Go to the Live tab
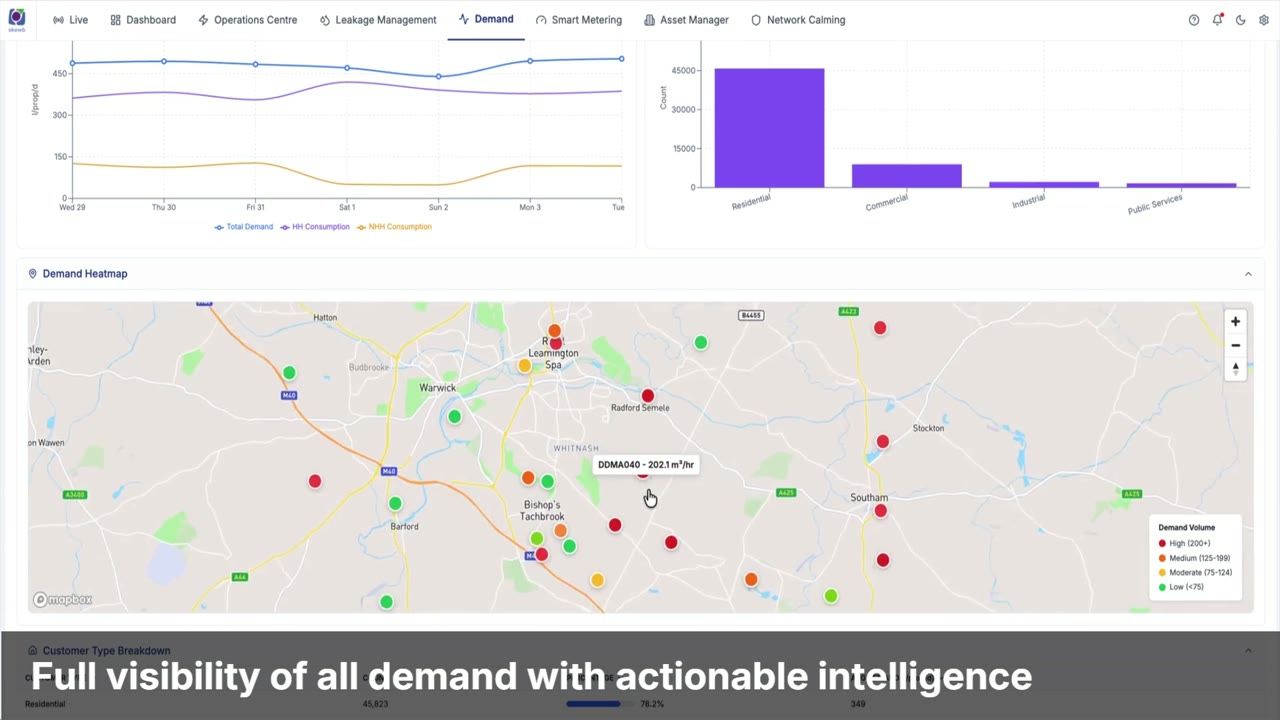The image size is (1280, 720). [70, 20]
